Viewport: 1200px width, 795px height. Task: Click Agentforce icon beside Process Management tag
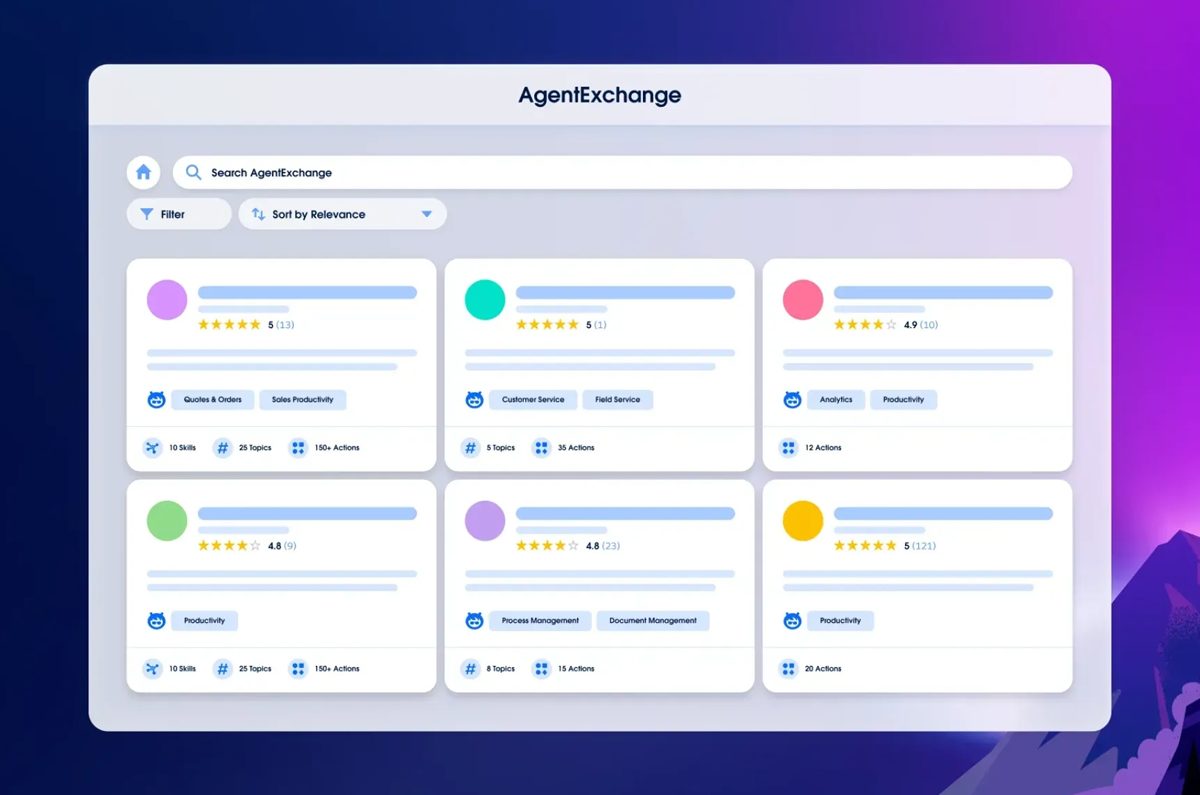(474, 621)
